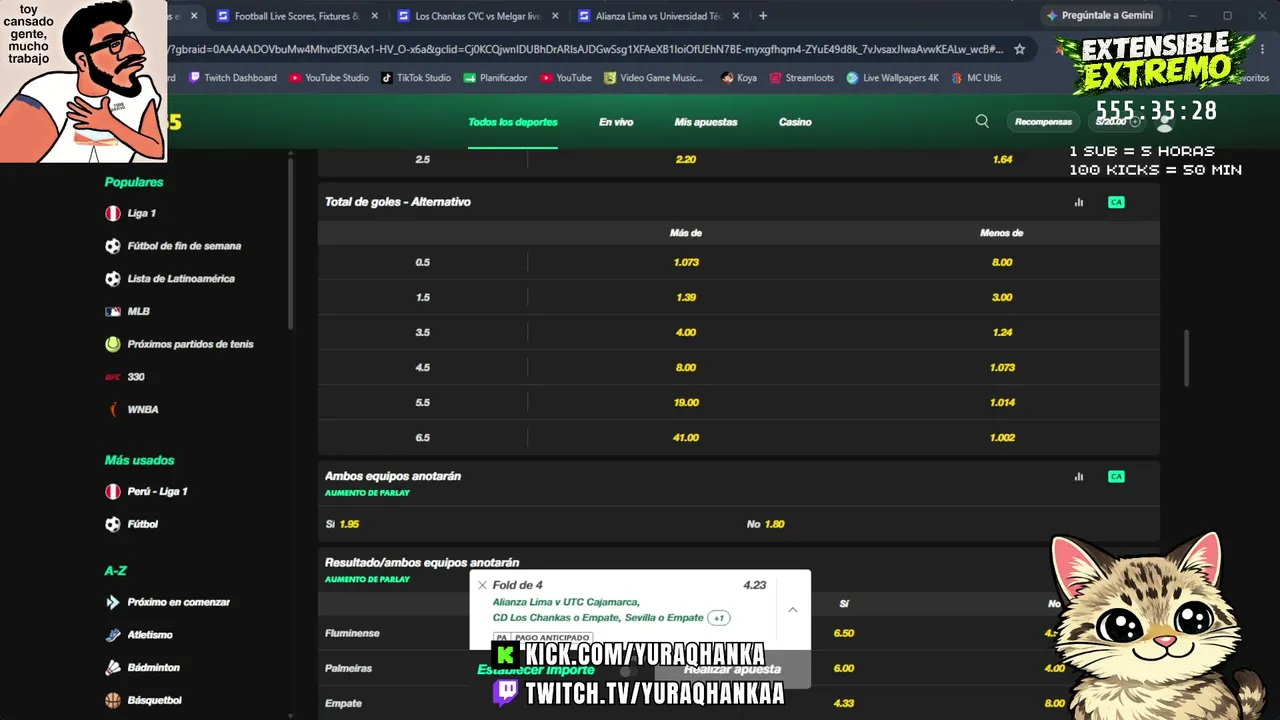Go to the En vivo tab
The height and width of the screenshot is (720, 1280).
pyautogui.click(x=616, y=122)
